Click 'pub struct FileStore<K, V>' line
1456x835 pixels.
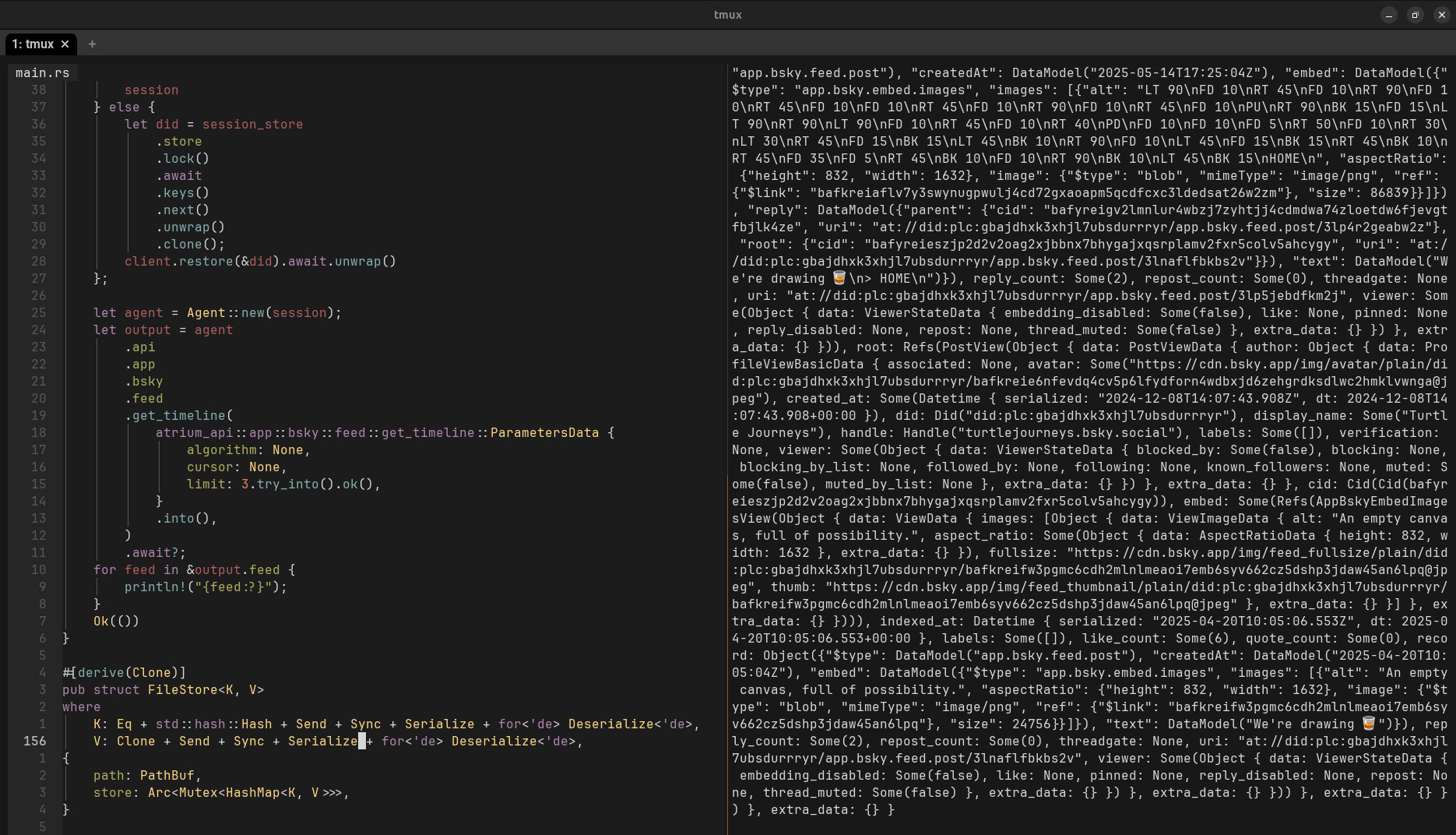[163, 689]
